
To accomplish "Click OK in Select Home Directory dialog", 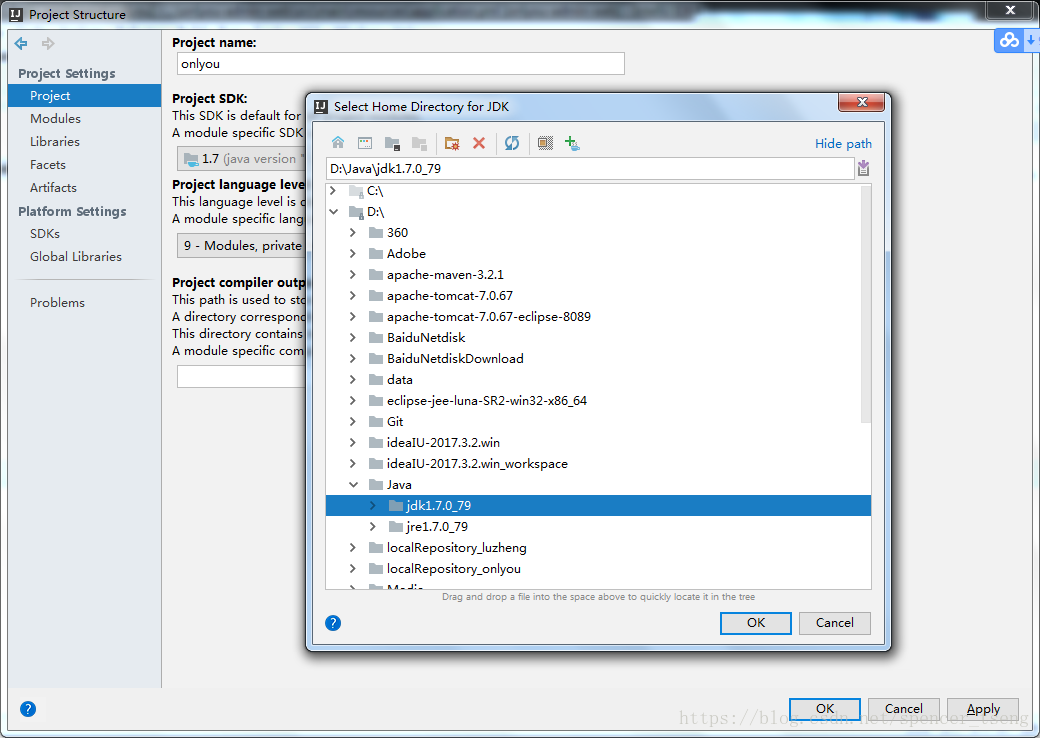I will 755,623.
